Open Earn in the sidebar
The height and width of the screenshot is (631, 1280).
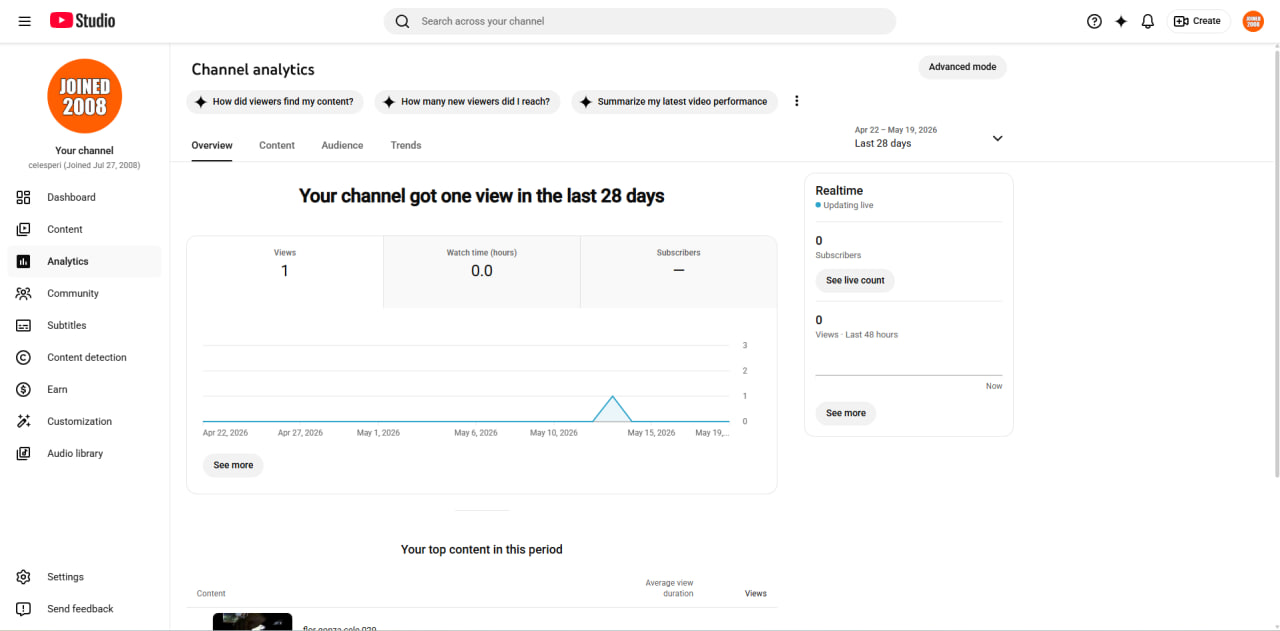(85, 389)
